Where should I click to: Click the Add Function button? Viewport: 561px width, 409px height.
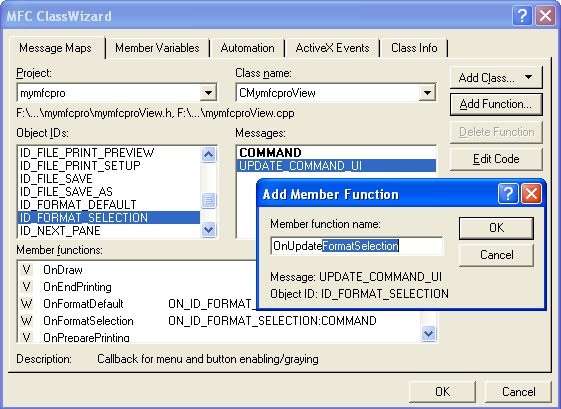coord(496,104)
